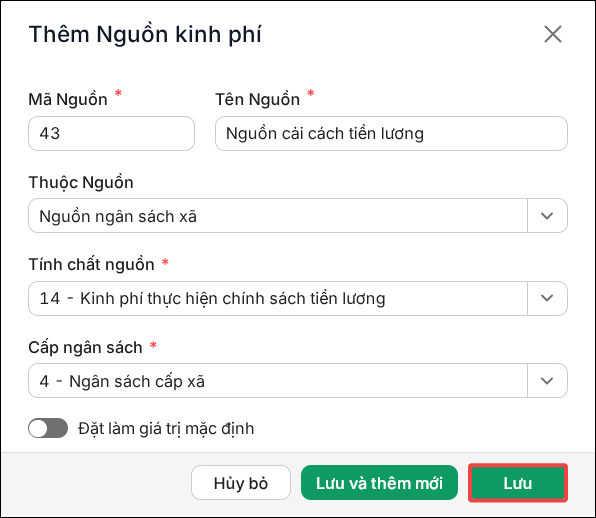596x518 pixels.
Task: Focus the Tên Nguồn text field
Action: coord(391,133)
